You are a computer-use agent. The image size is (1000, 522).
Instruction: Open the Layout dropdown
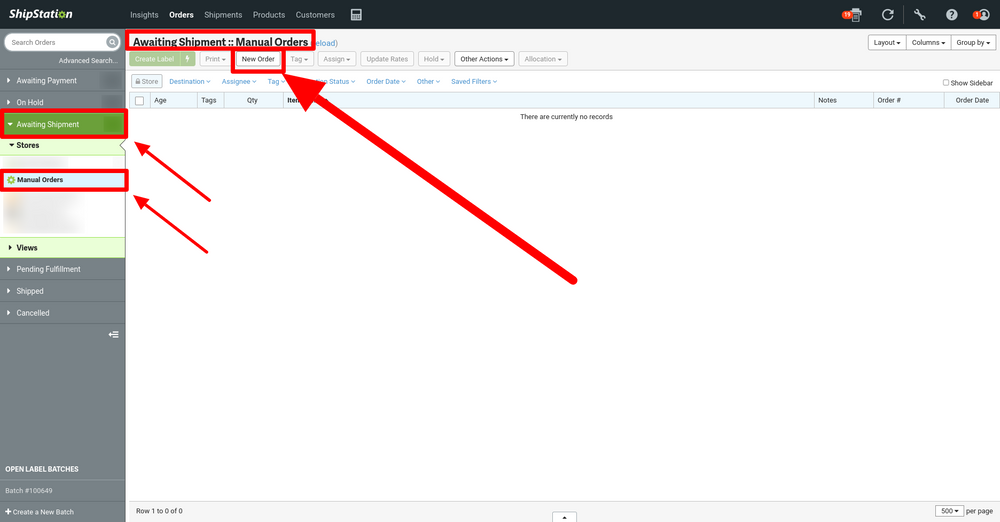point(886,42)
